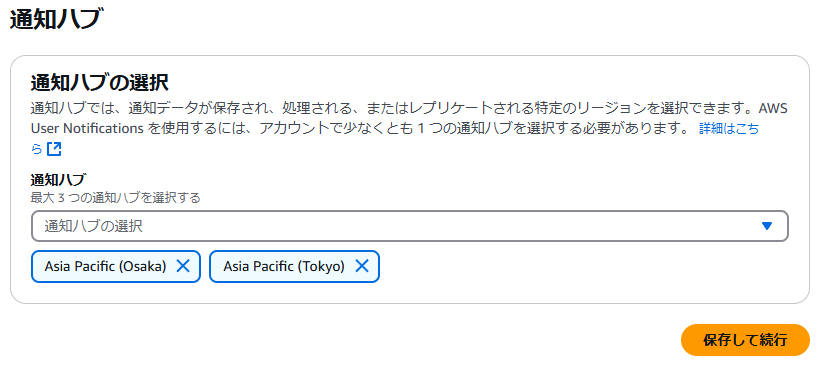Click the 保存して続行 button
The width and height of the screenshot is (823, 365).
(x=745, y=340)
